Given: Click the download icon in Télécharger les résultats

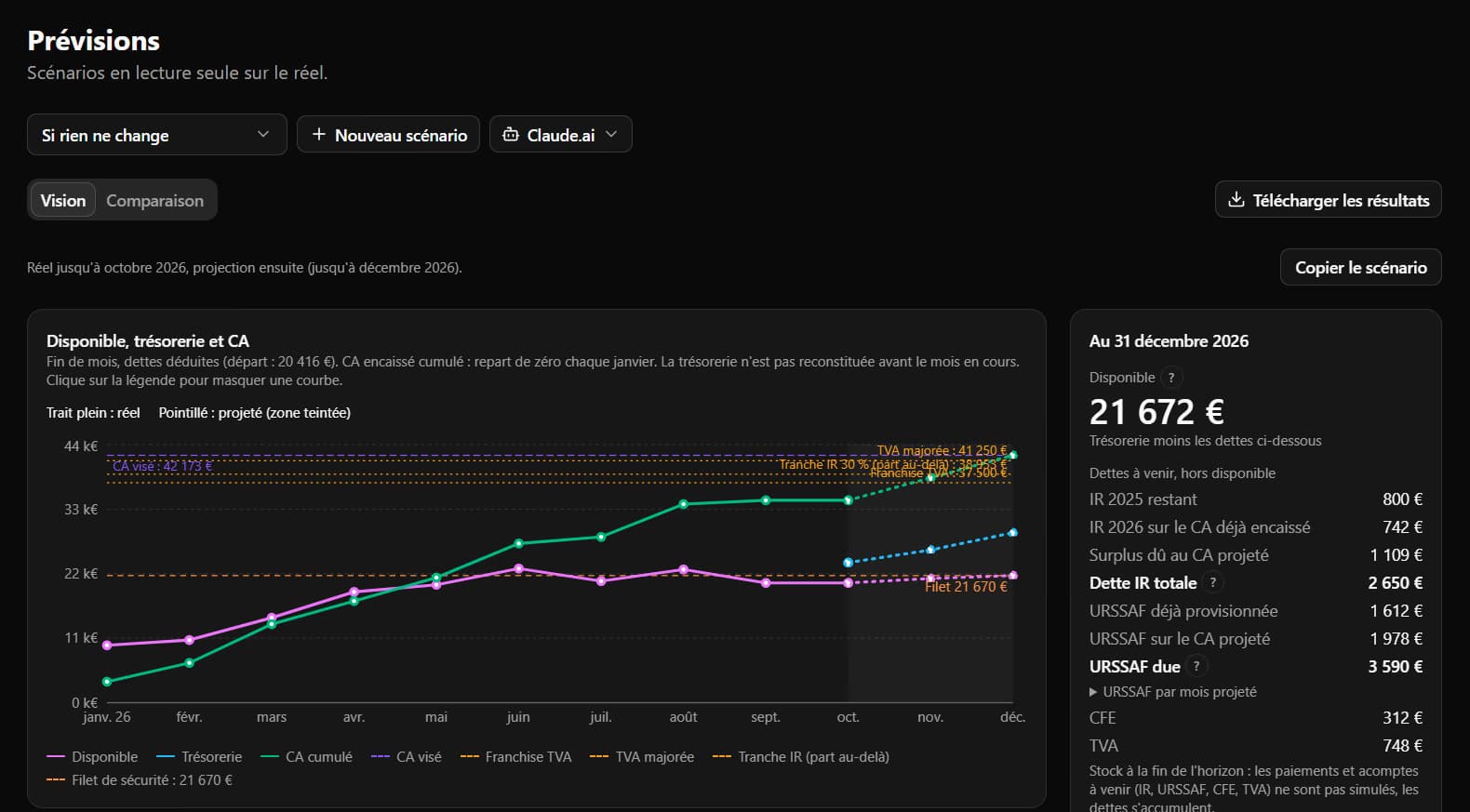Looking at the screenshot, I should tap(1236, 200).
